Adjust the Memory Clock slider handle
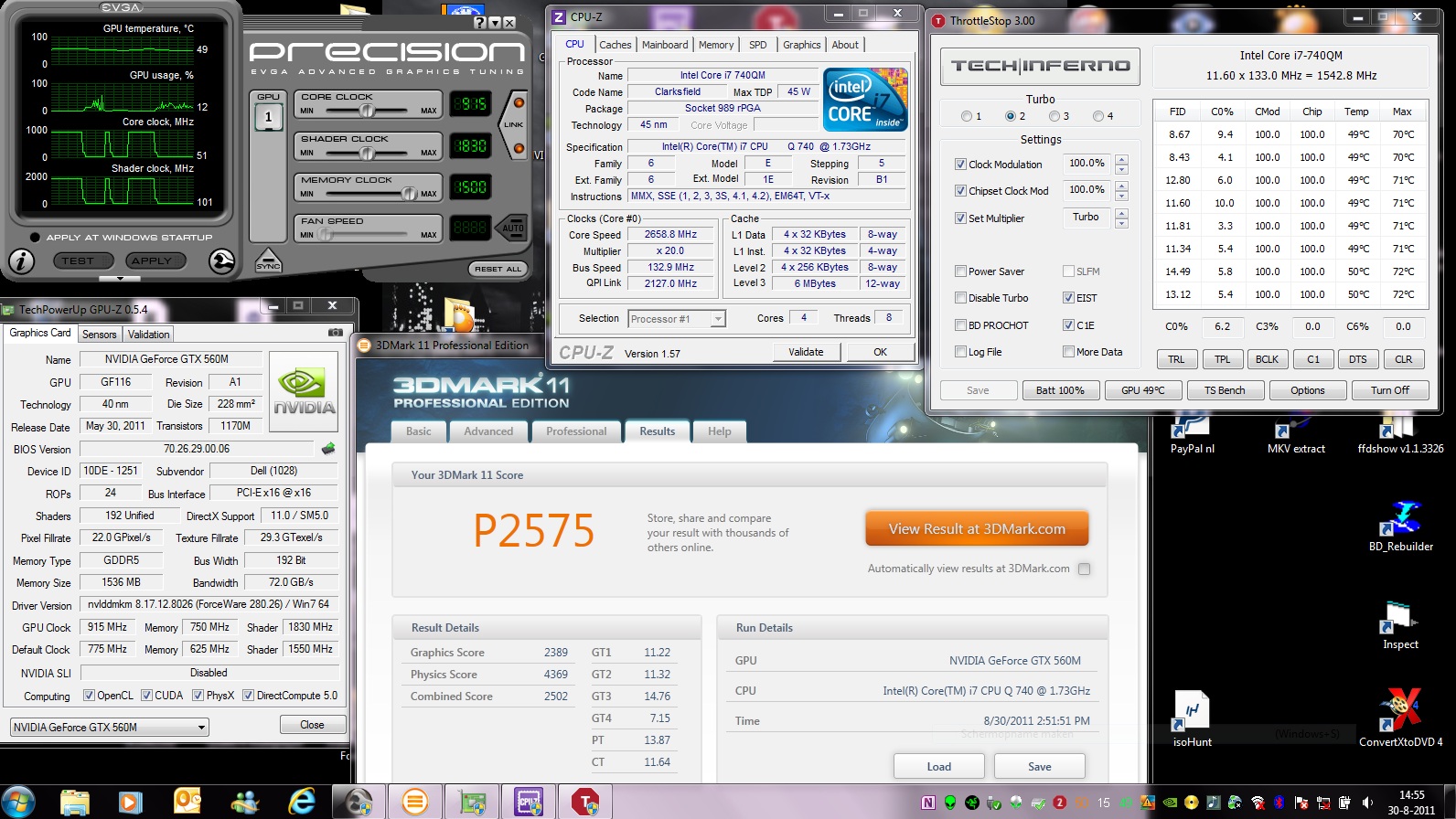The width and height of the screenshot is (1456, 819). [x=409, y=194]
